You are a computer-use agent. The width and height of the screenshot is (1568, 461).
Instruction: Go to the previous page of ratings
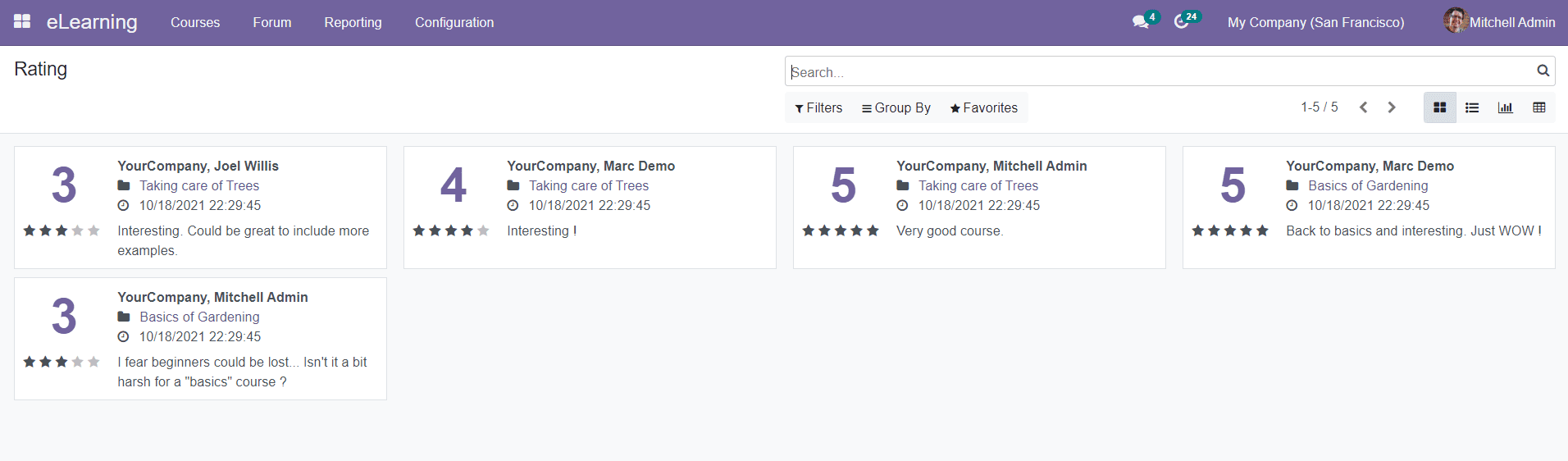(1363, 107)
